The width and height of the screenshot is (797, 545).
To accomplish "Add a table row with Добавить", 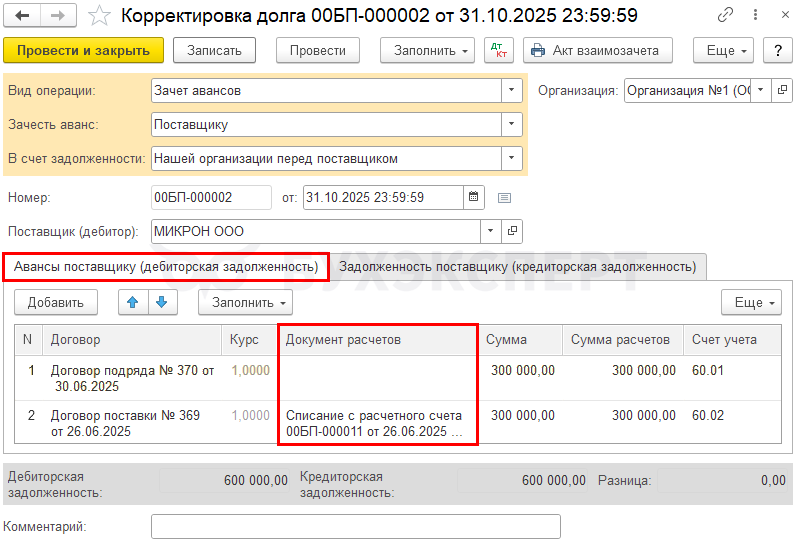I will tap(56, 302).
